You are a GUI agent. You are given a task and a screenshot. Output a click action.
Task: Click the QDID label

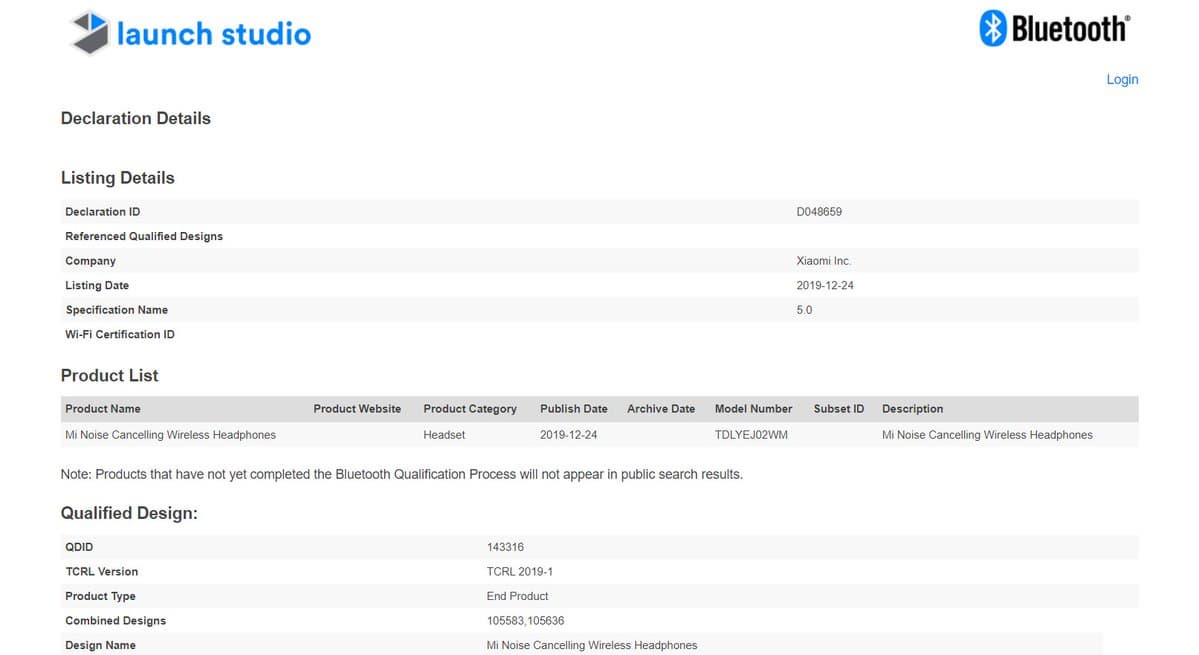(79, 547)
